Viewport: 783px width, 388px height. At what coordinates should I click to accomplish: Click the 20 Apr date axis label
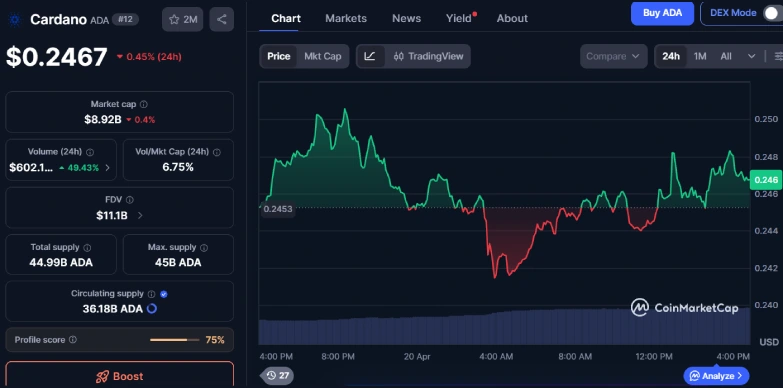pyautogui.click(x=417, y=357)
